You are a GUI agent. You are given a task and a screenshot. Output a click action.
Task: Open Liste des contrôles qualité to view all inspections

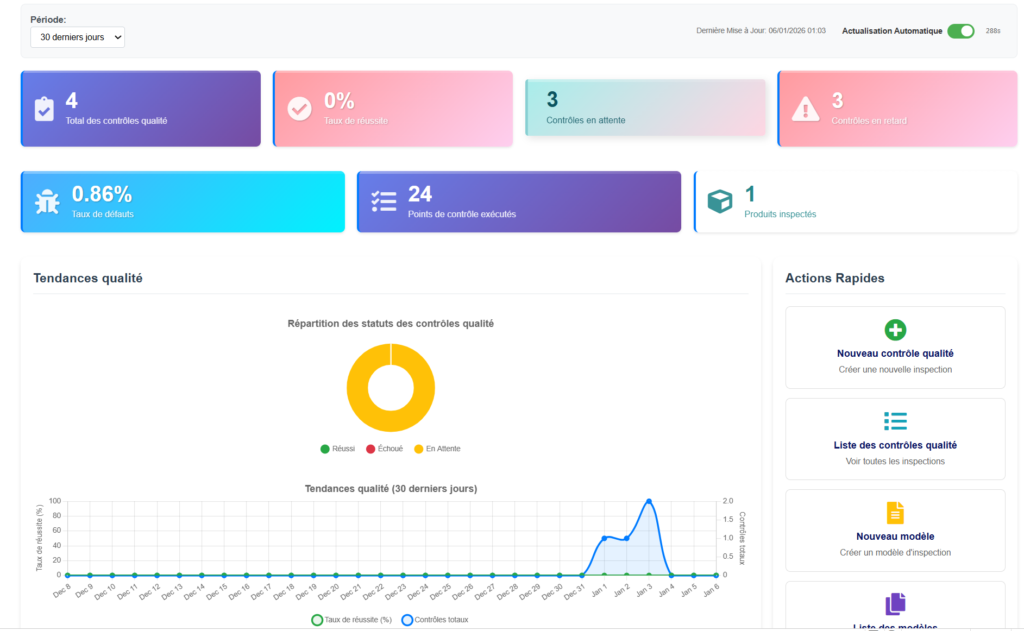click(x=895, y=438)
